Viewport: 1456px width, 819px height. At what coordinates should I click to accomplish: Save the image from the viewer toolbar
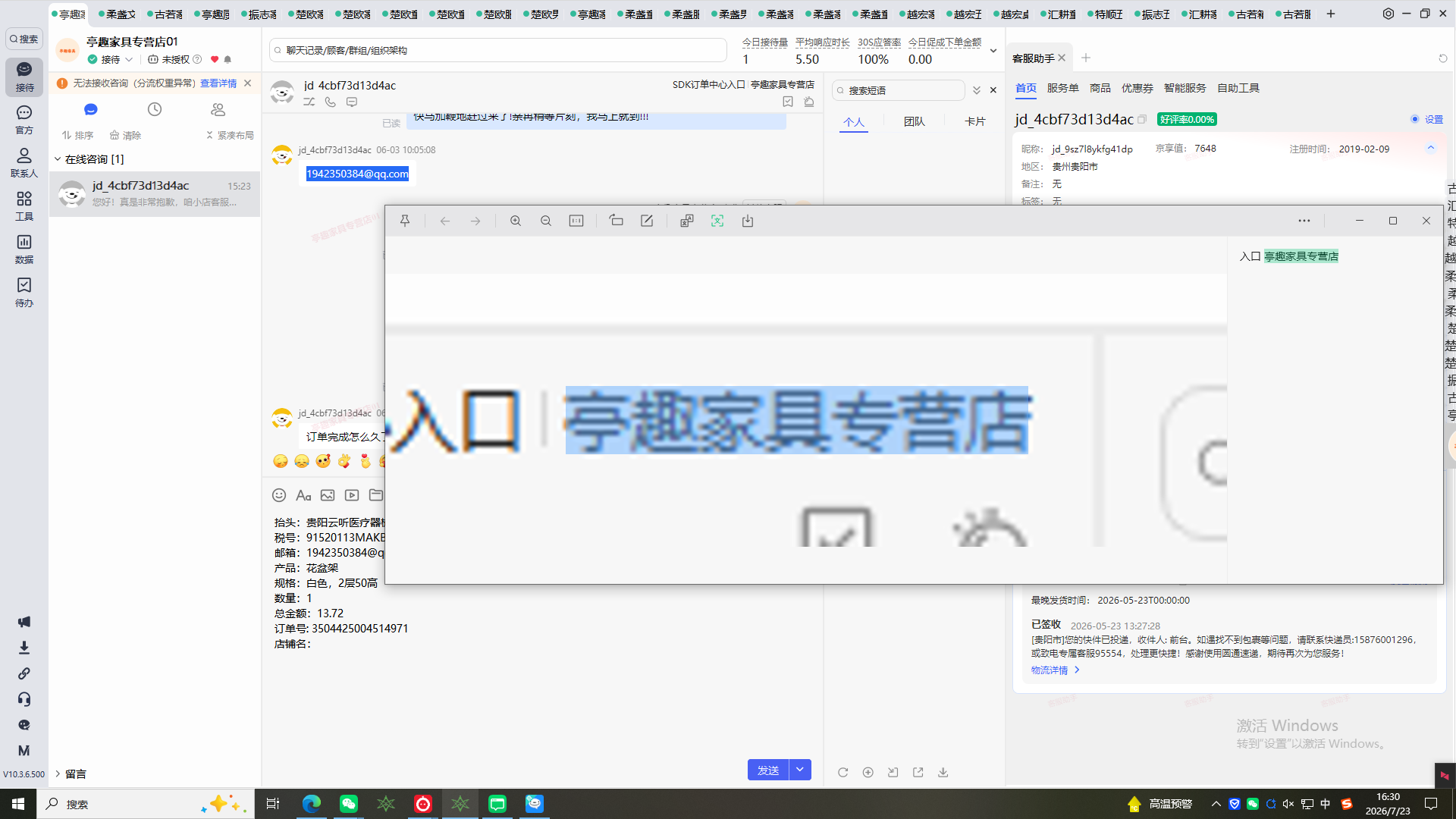point(748,221)
